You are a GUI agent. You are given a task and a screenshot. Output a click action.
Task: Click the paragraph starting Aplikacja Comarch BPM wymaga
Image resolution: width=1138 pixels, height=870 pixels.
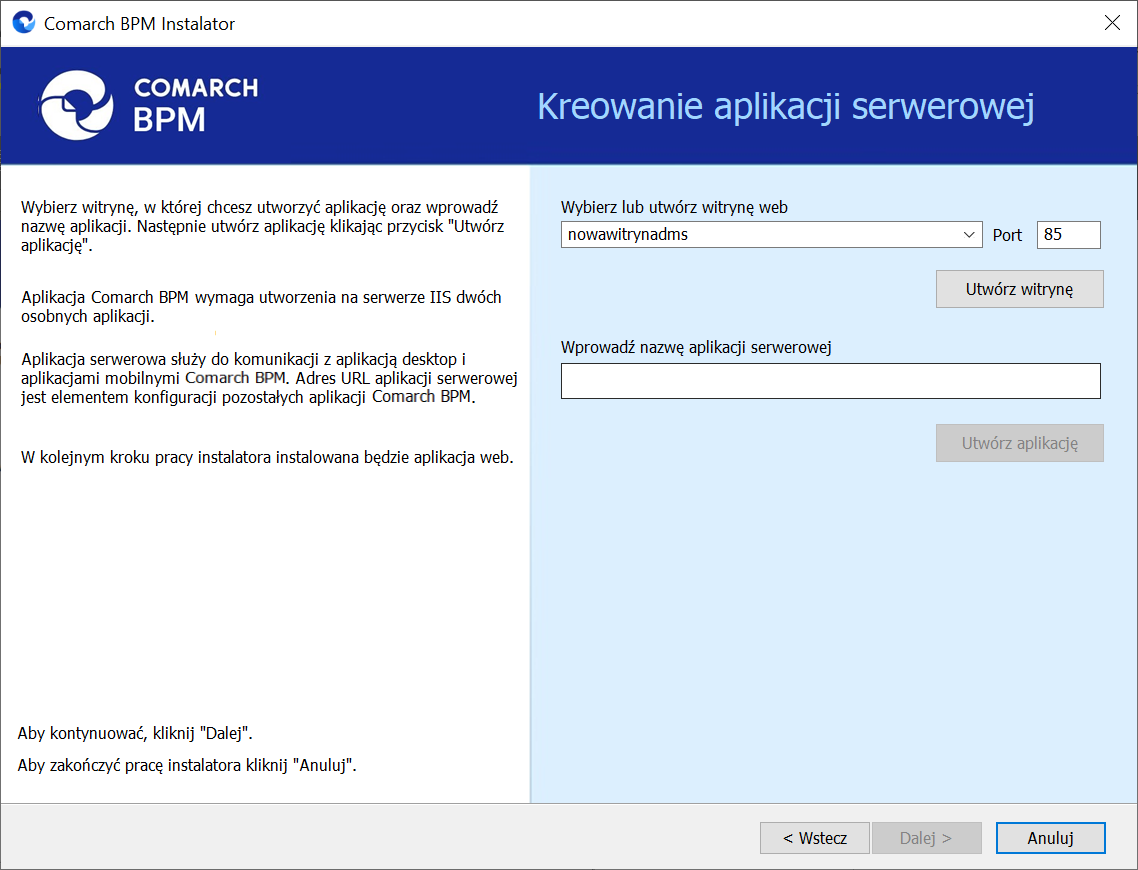click(261, 307)
